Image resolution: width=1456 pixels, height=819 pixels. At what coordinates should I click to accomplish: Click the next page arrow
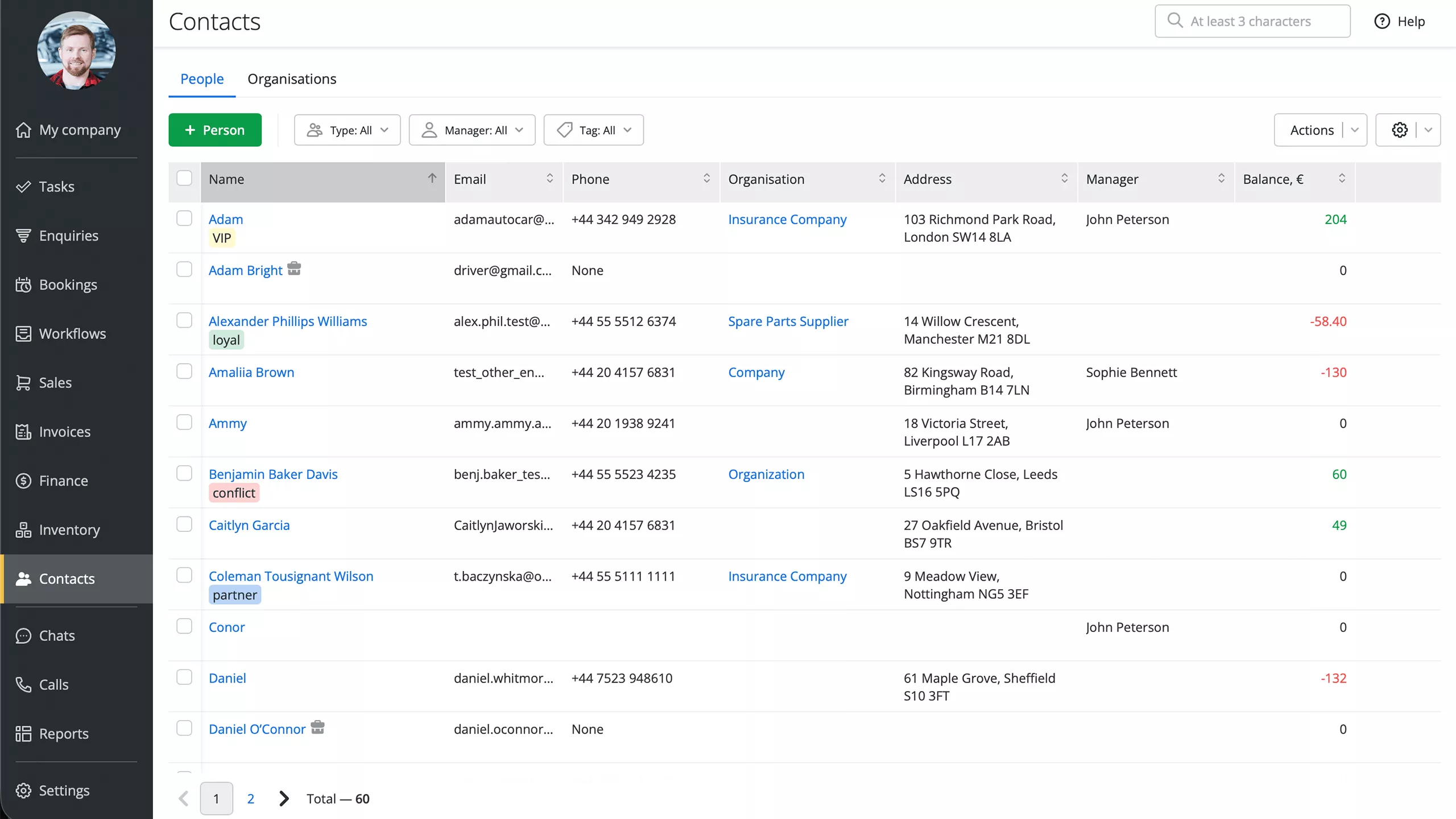284,799
